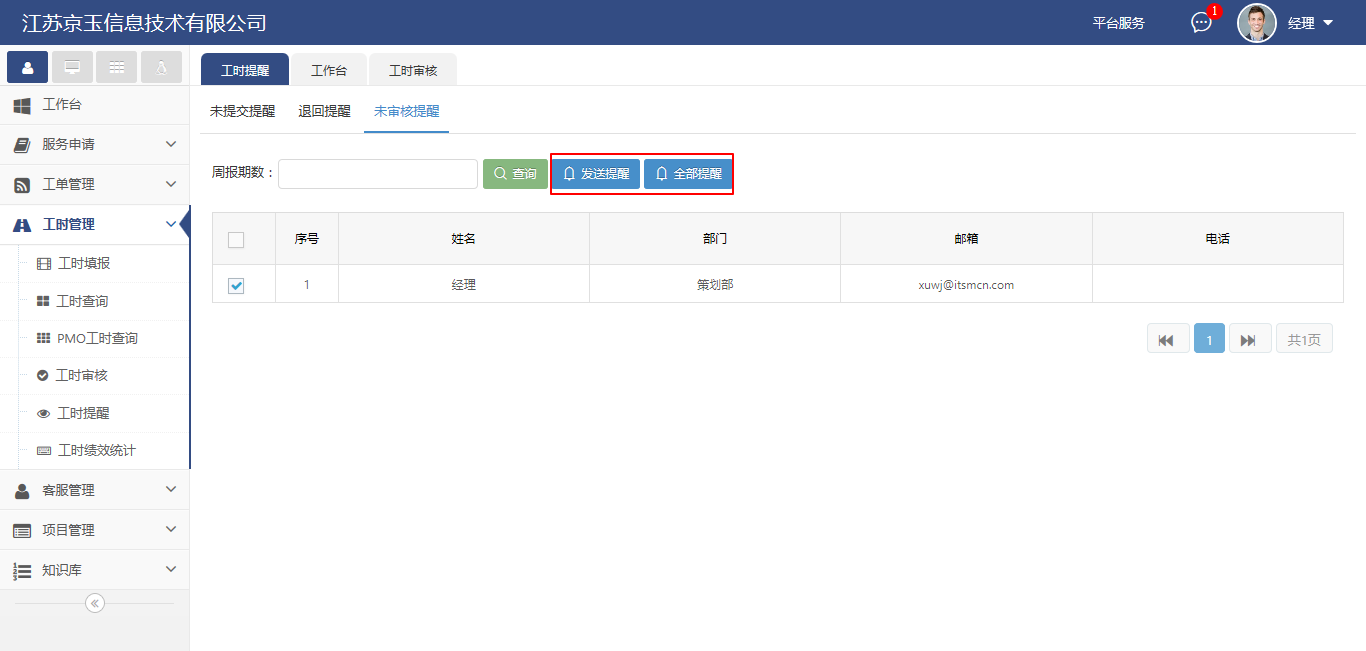
Task: Toggle the select-all checkbox in table header
Action: pyautogui.click(x=236, y=240)
